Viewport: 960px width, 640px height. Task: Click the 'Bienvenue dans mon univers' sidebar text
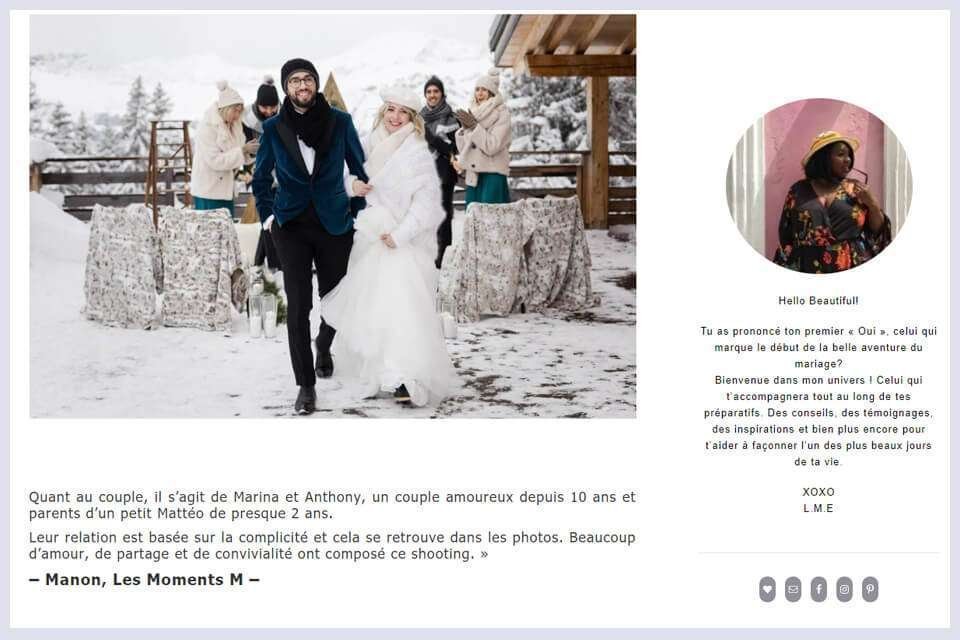tap(819, 421)
